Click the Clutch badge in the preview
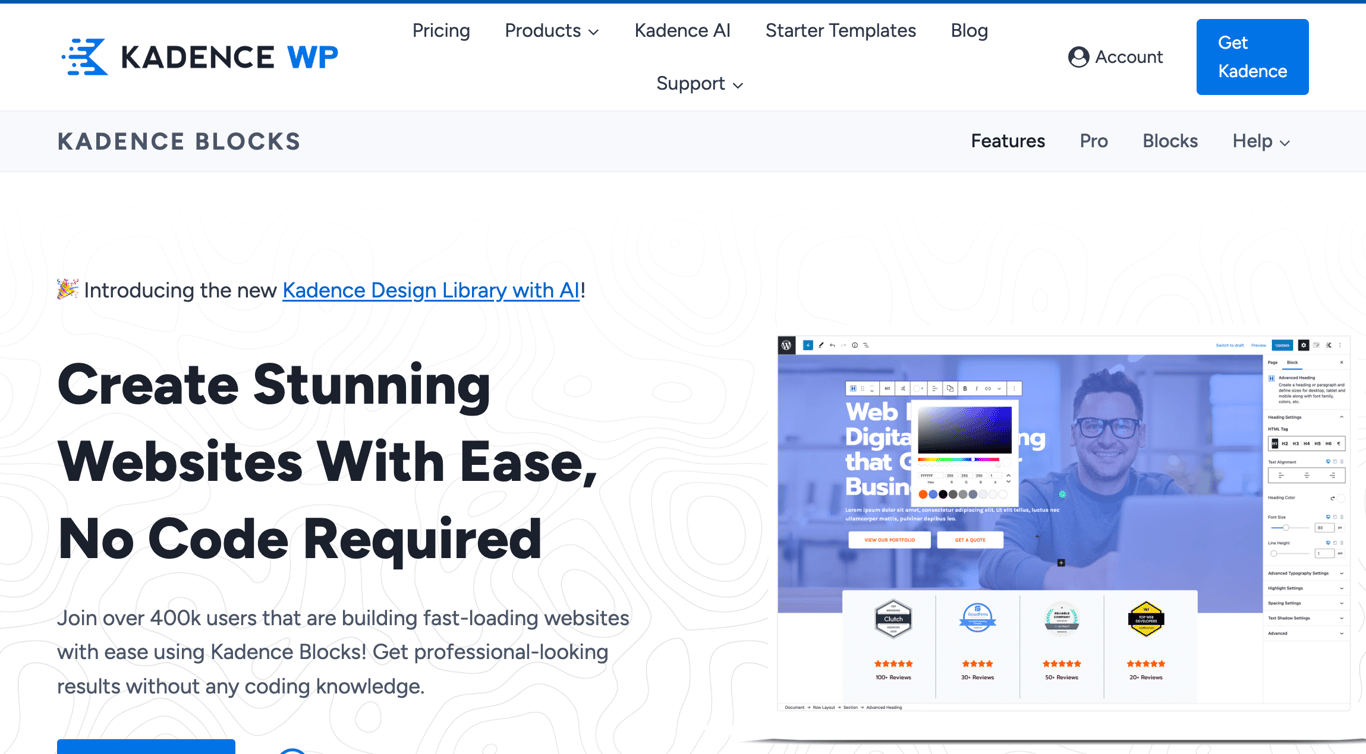The width and height of the screenshot is (1366, 754). [893, 619]
